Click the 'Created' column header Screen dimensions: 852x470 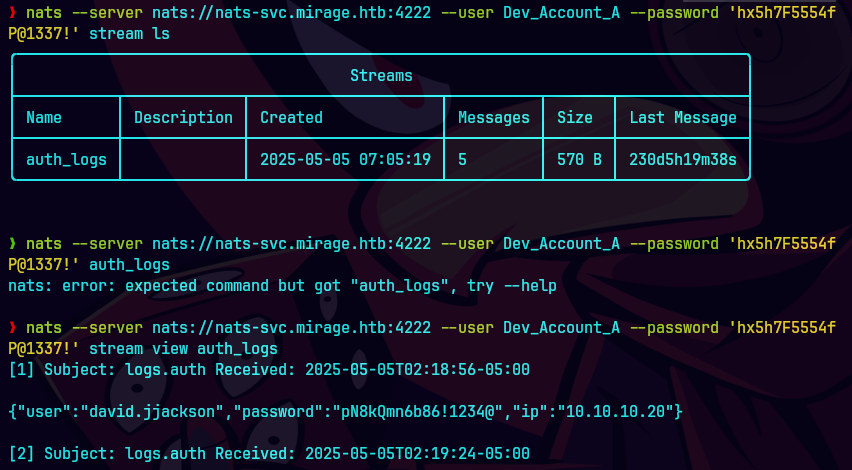pyautogui.click(x=291, y=117)
